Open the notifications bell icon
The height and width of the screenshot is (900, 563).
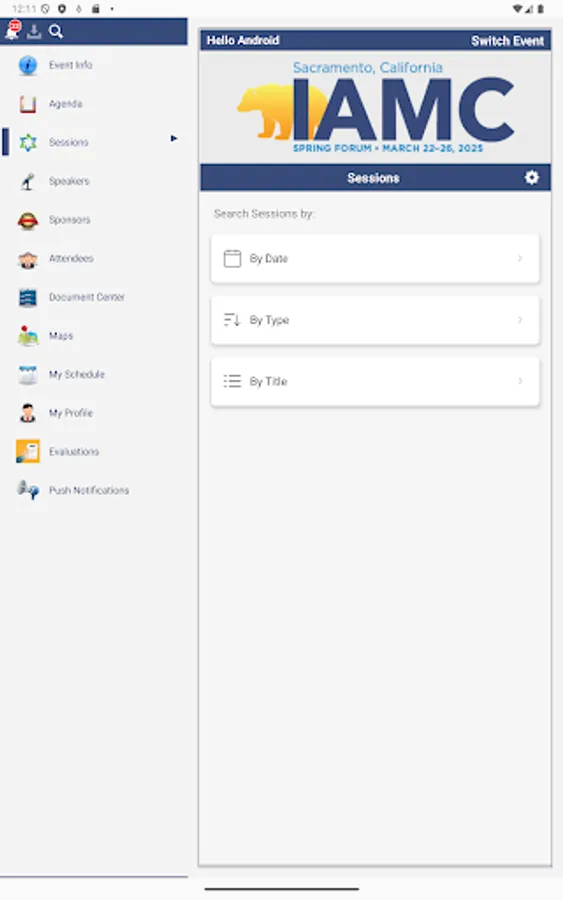(12, 30)
